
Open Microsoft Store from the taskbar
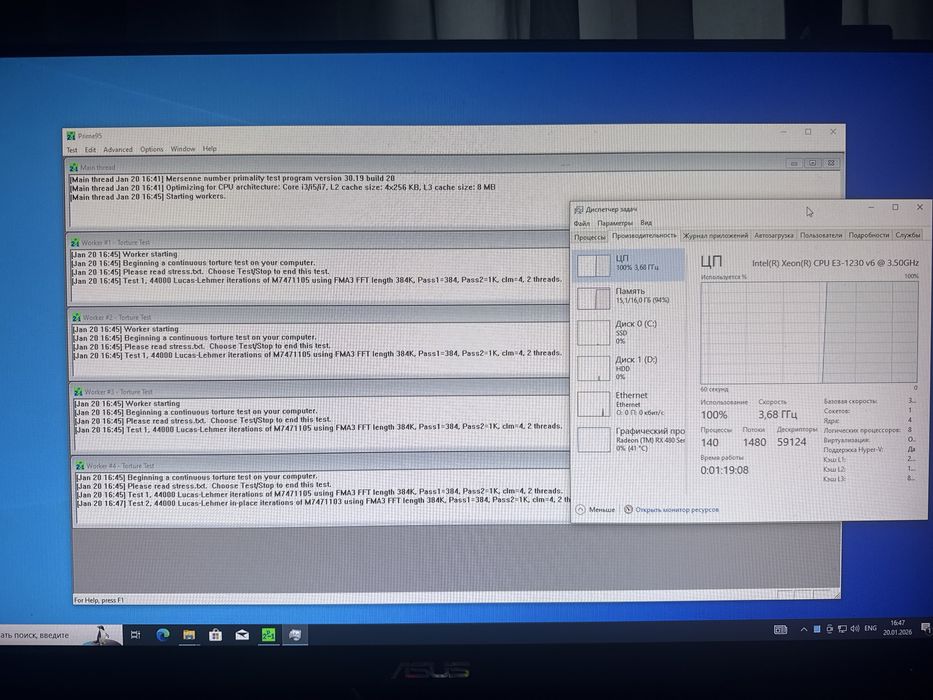[x=215, y=635]
